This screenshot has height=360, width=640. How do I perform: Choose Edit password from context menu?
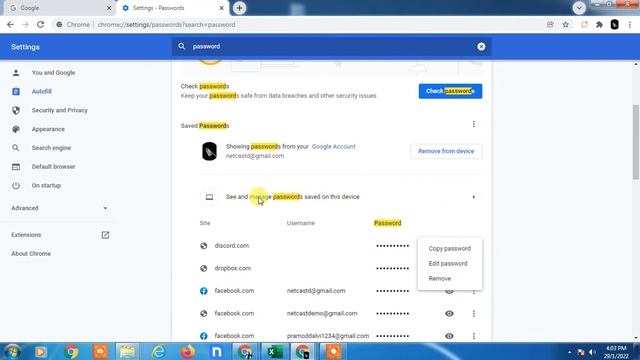pos(448,264)
